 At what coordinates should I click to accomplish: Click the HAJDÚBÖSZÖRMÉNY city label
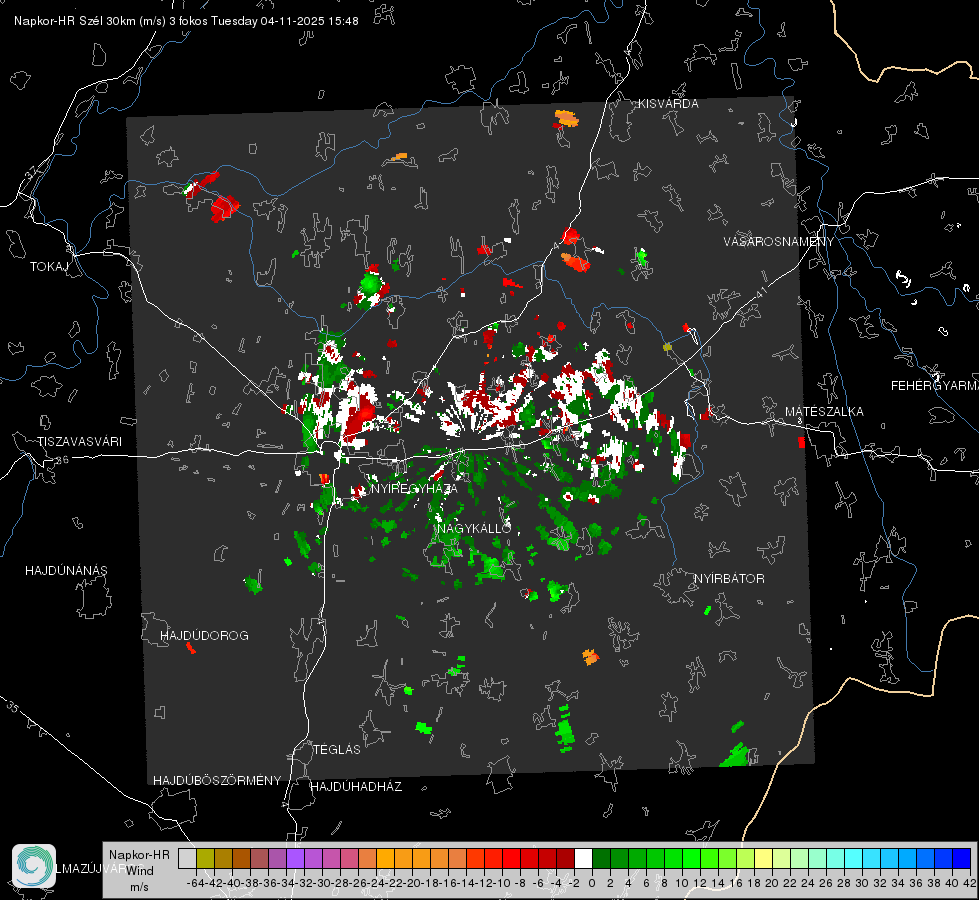217,781
